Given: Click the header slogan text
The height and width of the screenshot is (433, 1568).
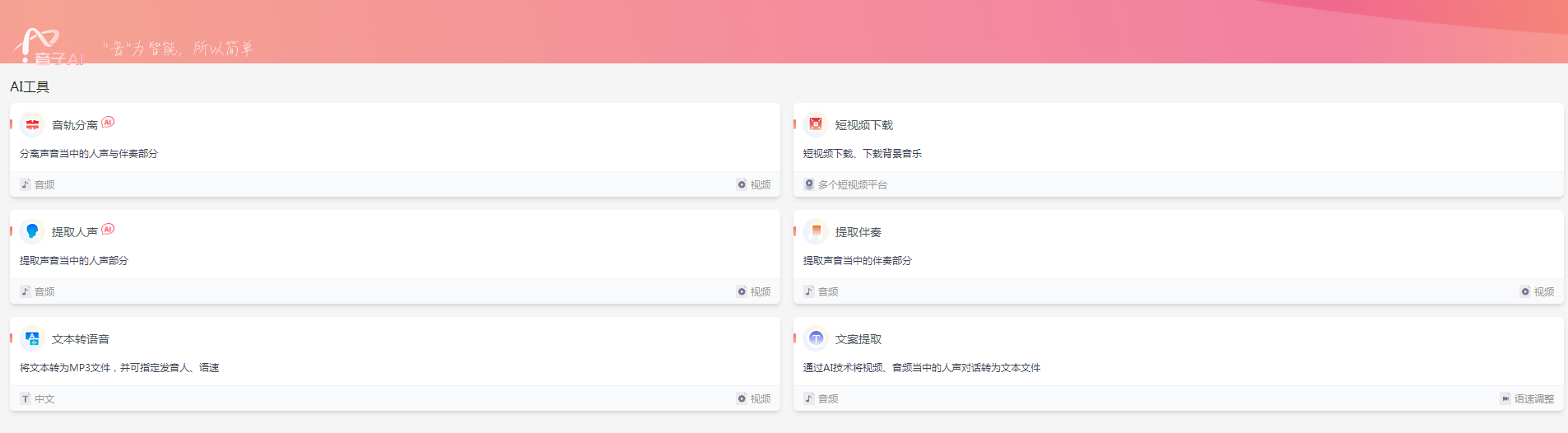Looking at the screenshot, I should coord(178,49).
